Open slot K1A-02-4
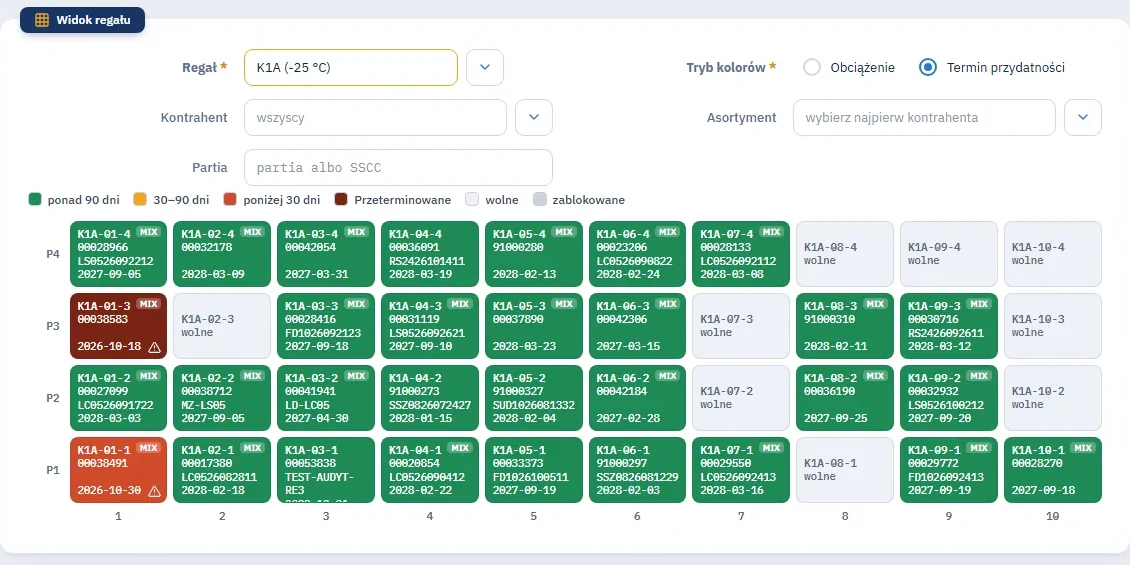The height and width of the screenshot is (565, 1130). 222,254
